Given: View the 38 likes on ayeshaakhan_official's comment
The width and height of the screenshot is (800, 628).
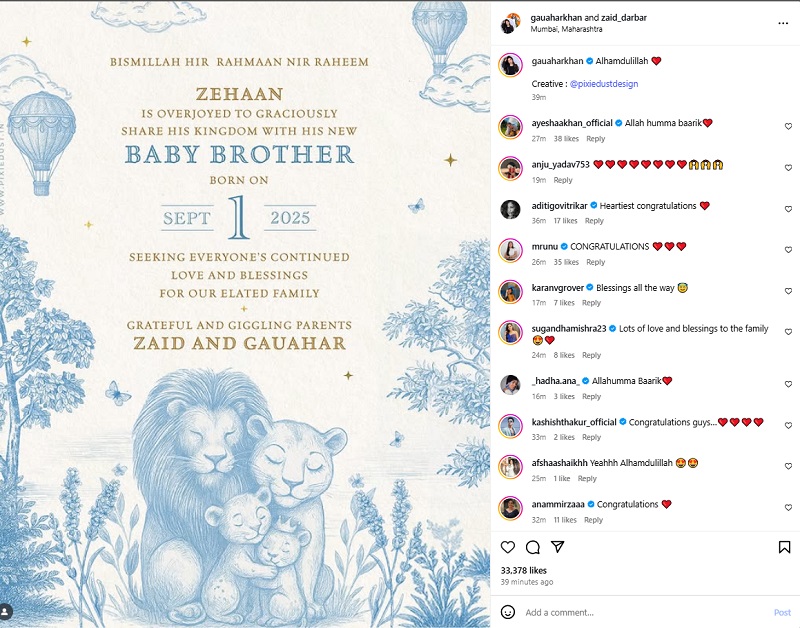Looking at the screenshot, I should 566,138.
